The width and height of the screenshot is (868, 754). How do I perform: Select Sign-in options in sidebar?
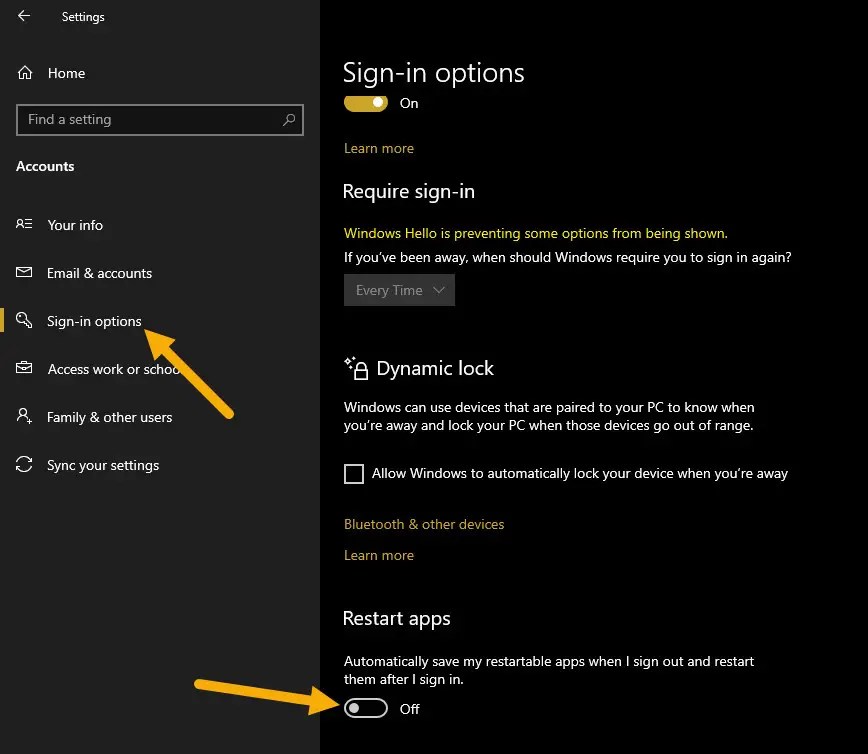point(94,321)
